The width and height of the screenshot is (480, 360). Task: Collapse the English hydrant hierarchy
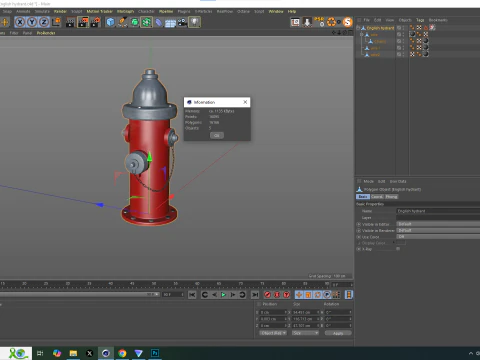click(358, 28)
